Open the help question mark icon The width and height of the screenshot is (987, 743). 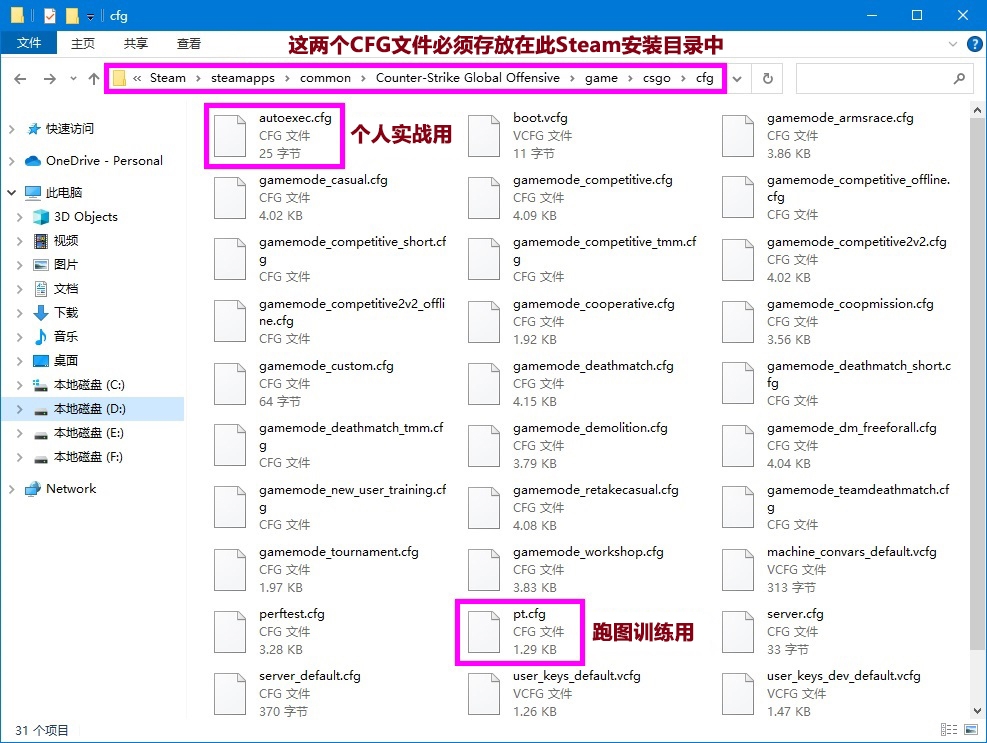[974, 43]
